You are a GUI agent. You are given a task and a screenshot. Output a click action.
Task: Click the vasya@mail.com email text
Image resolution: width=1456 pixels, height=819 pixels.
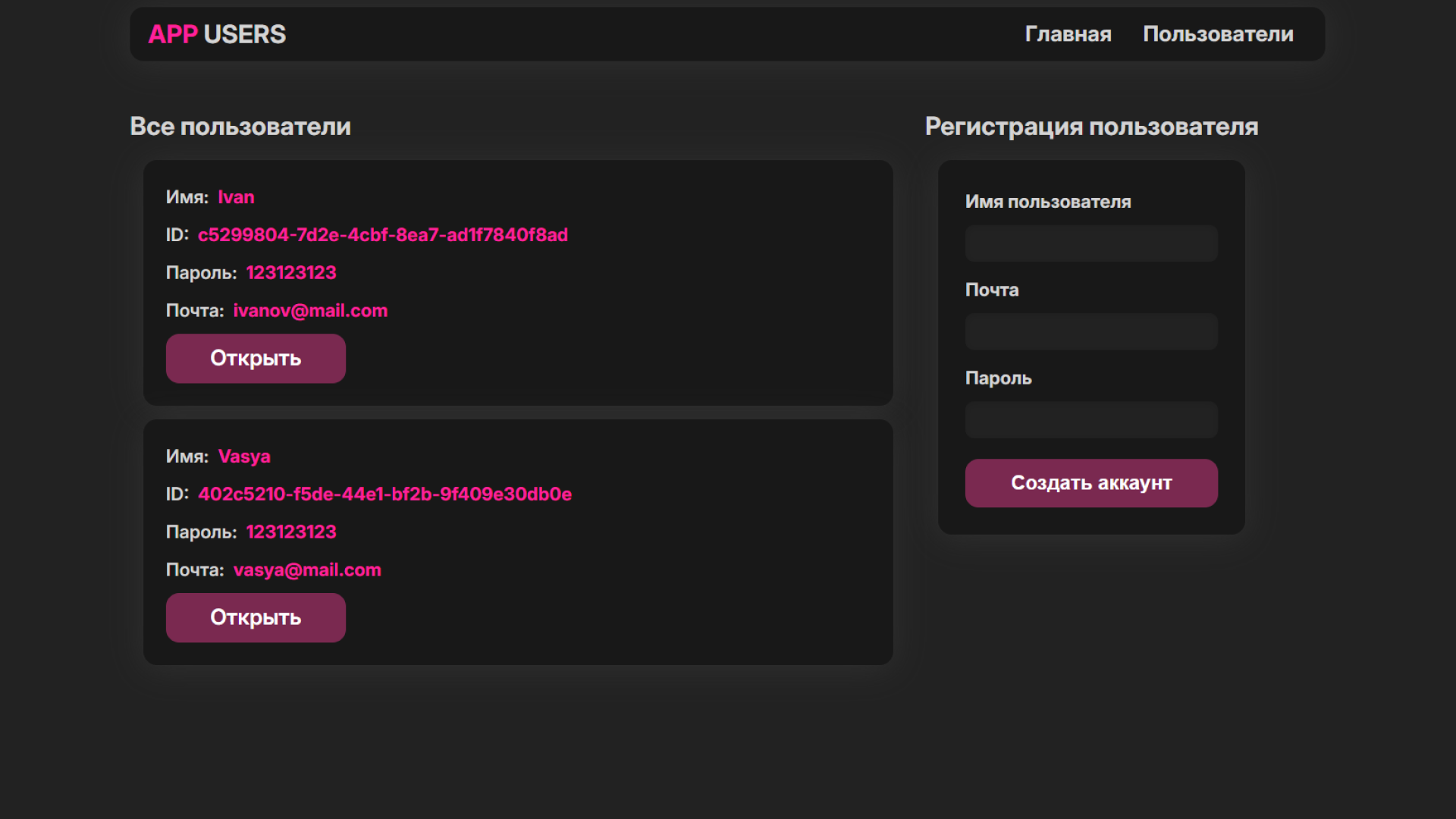pos(307,570)
